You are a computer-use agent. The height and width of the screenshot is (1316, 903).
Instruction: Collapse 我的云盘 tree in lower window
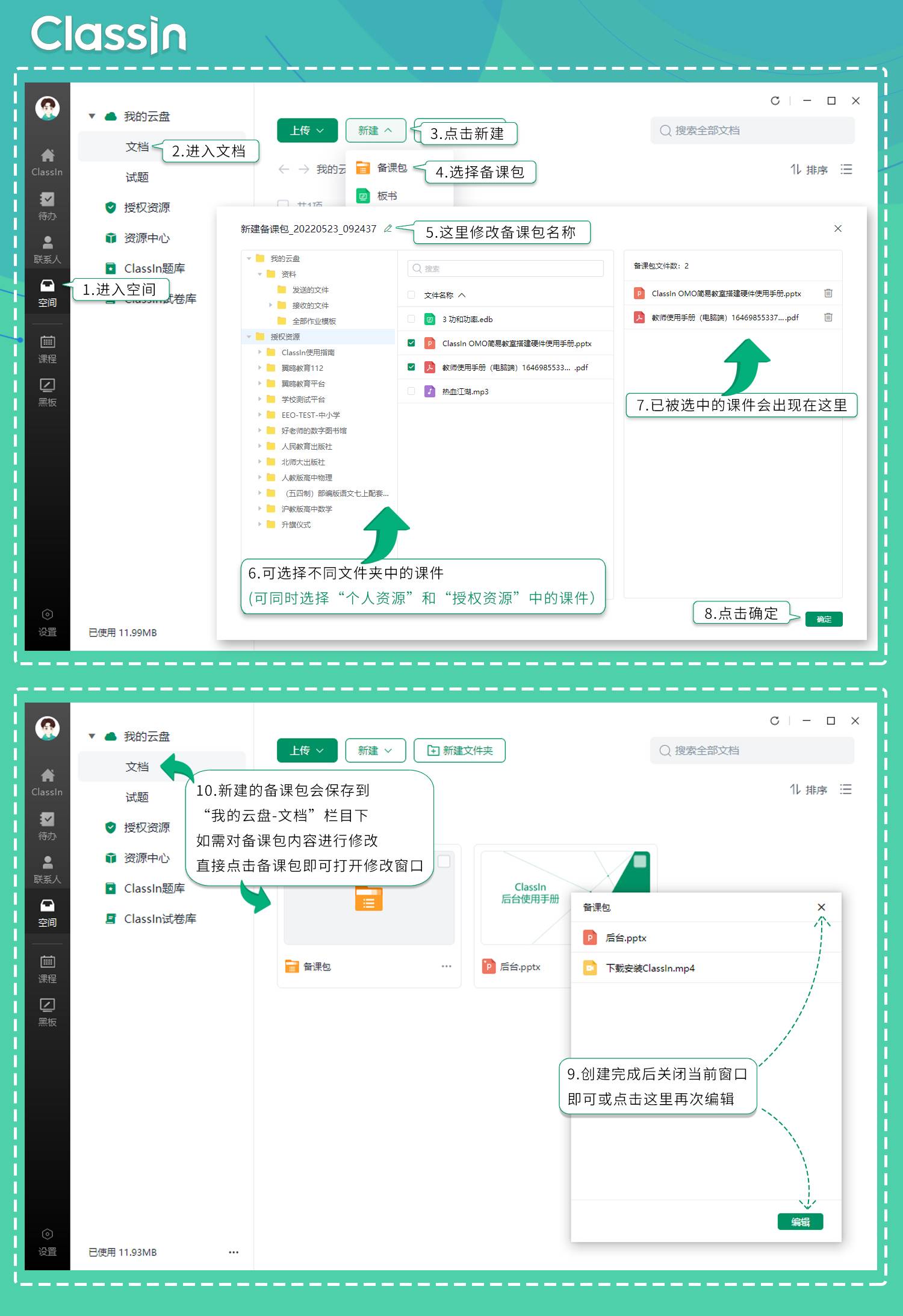coord(92,736)
